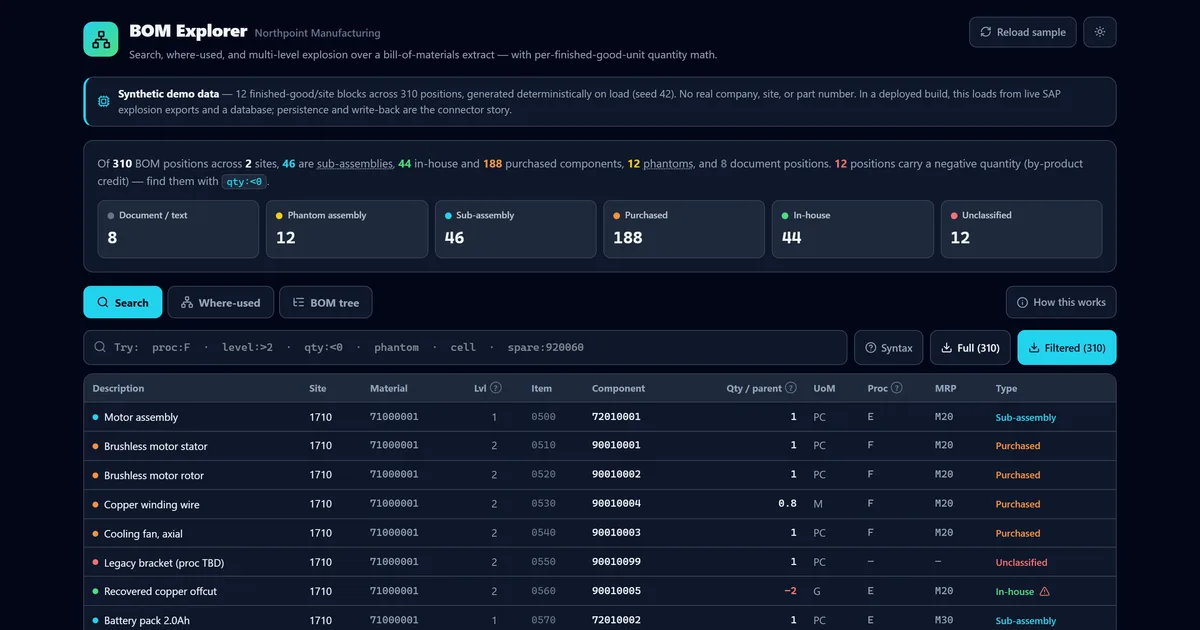Select Legacy bracket (proc TBD) row

(599, 562)
